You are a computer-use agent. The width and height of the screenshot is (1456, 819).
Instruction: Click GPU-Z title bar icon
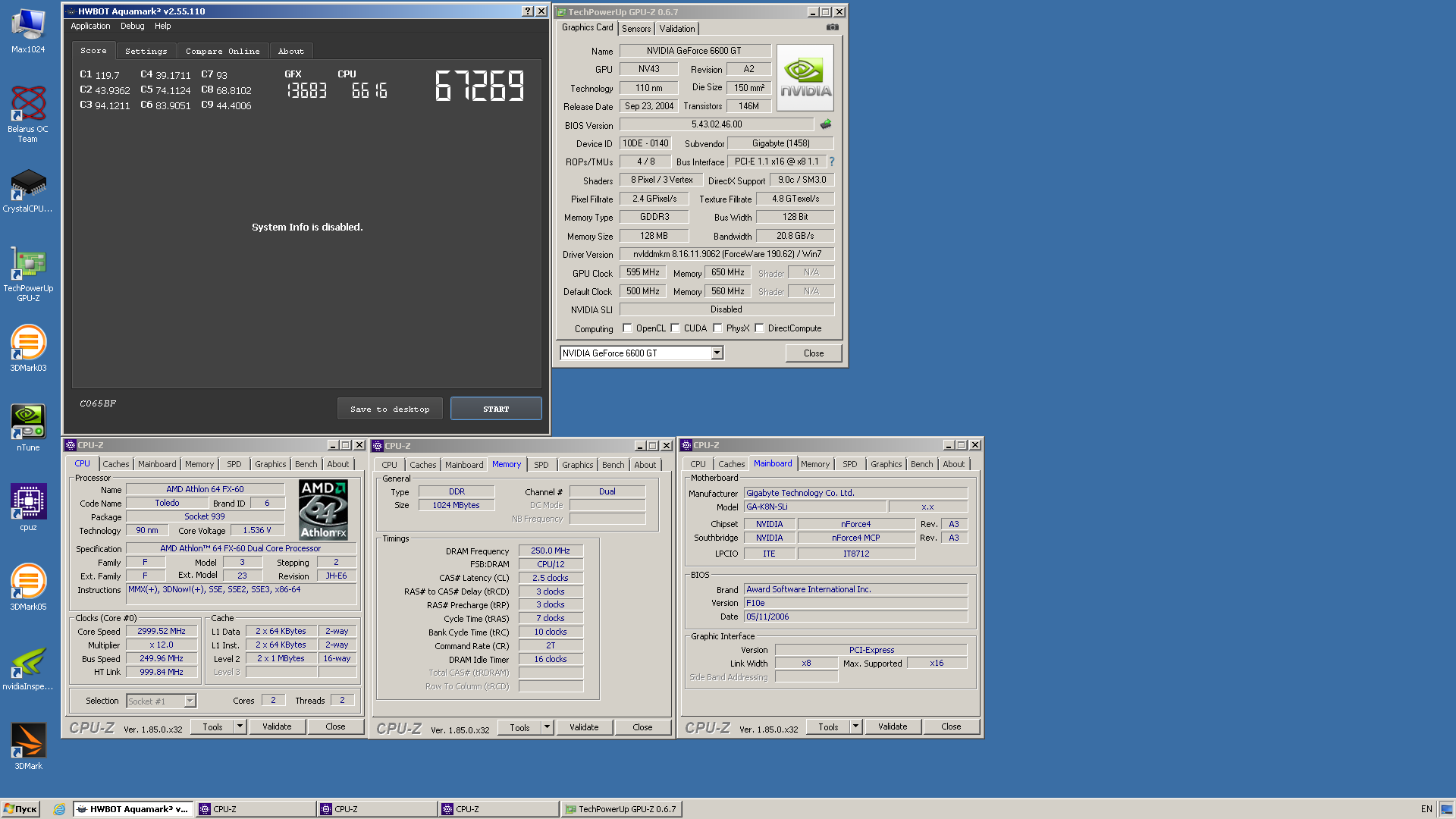point(562,12)
